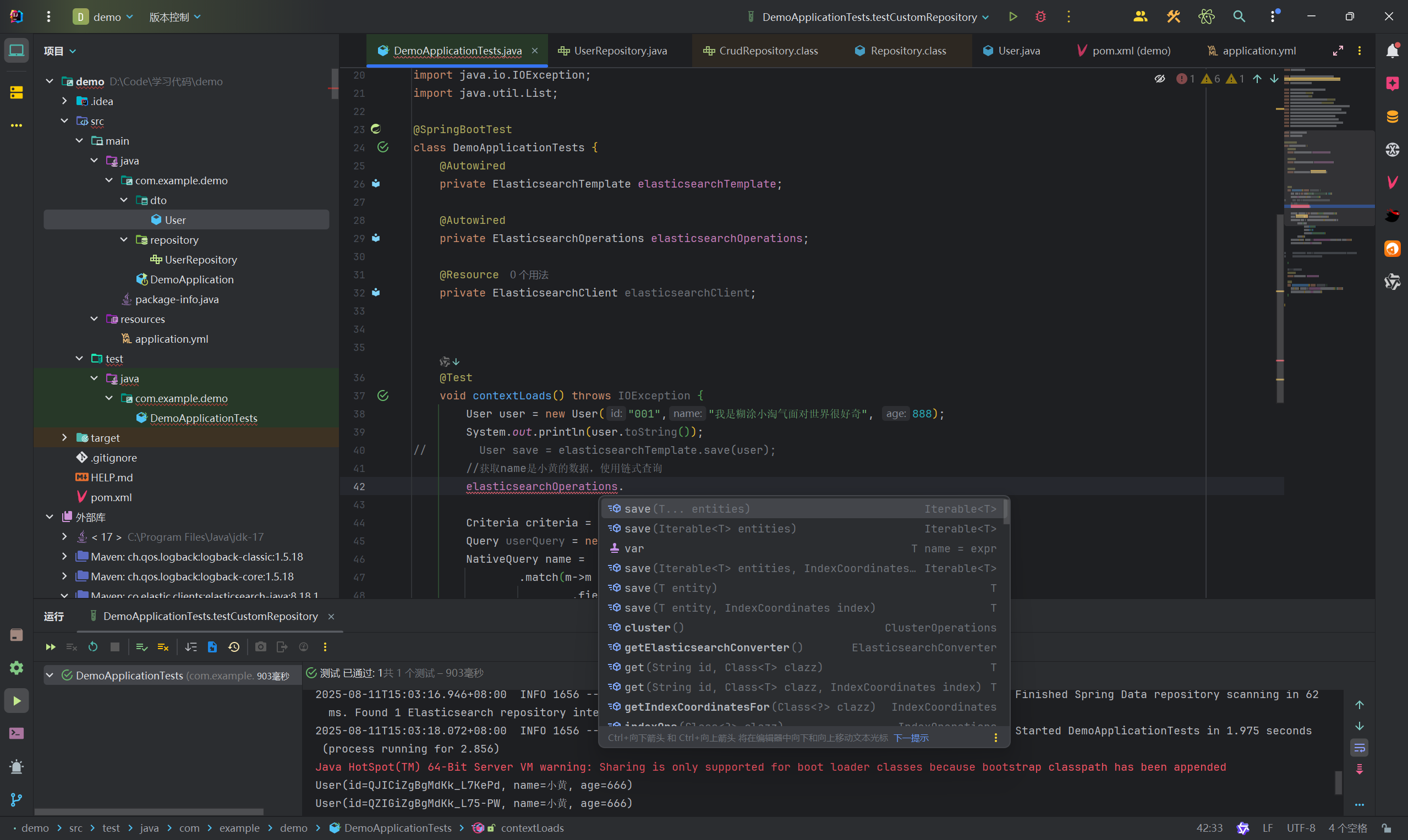Click the 下一提示 link in the popup
The height and width of the screenshot is (840, 1408).
click(911, 738)
